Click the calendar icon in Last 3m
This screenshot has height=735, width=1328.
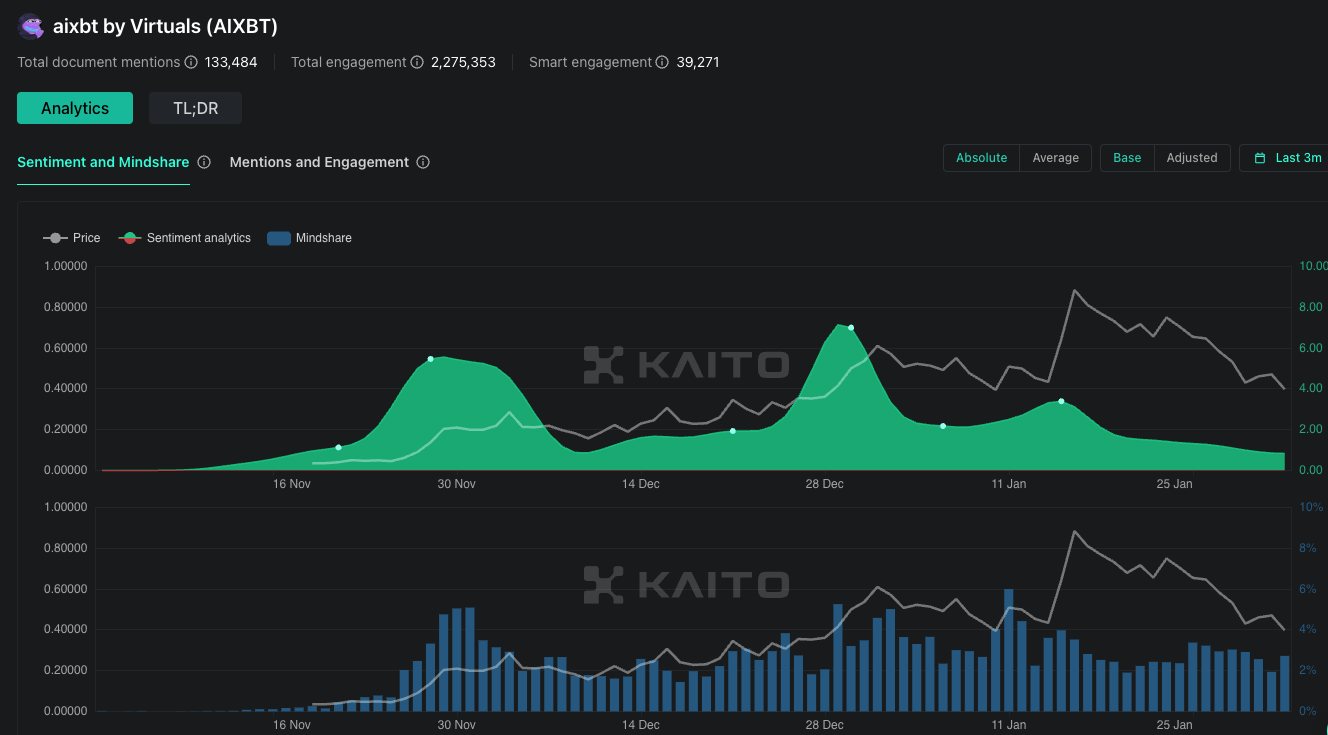tap(1261, 158)
